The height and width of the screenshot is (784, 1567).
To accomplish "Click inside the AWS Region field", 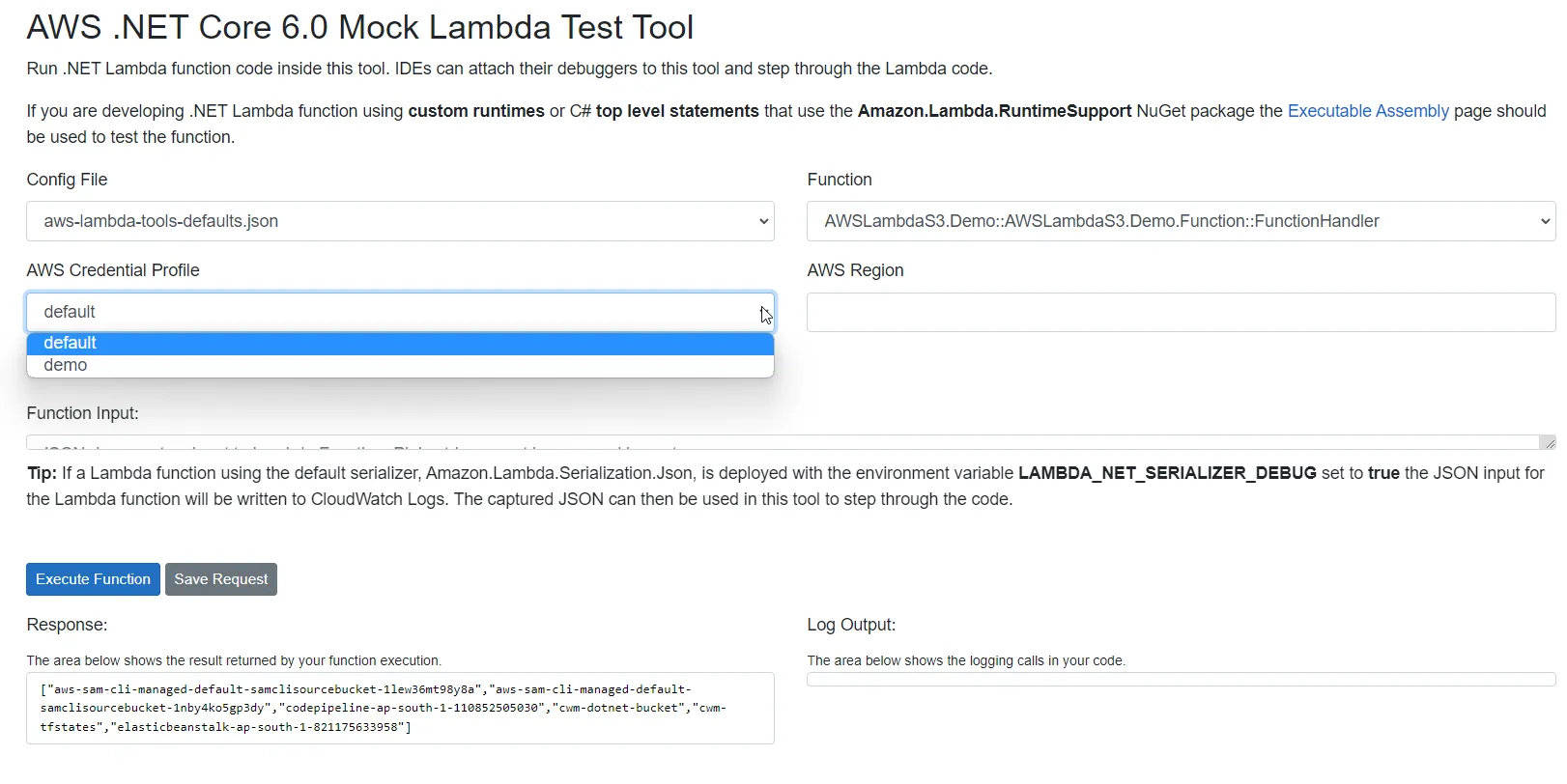I will coord(1180,312).
